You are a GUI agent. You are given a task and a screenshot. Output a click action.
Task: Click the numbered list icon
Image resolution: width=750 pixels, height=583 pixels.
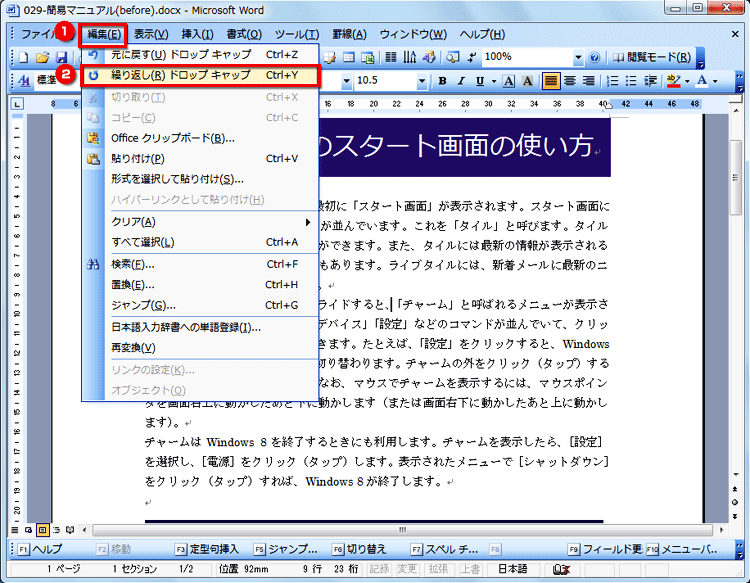[x=612, y=81]
